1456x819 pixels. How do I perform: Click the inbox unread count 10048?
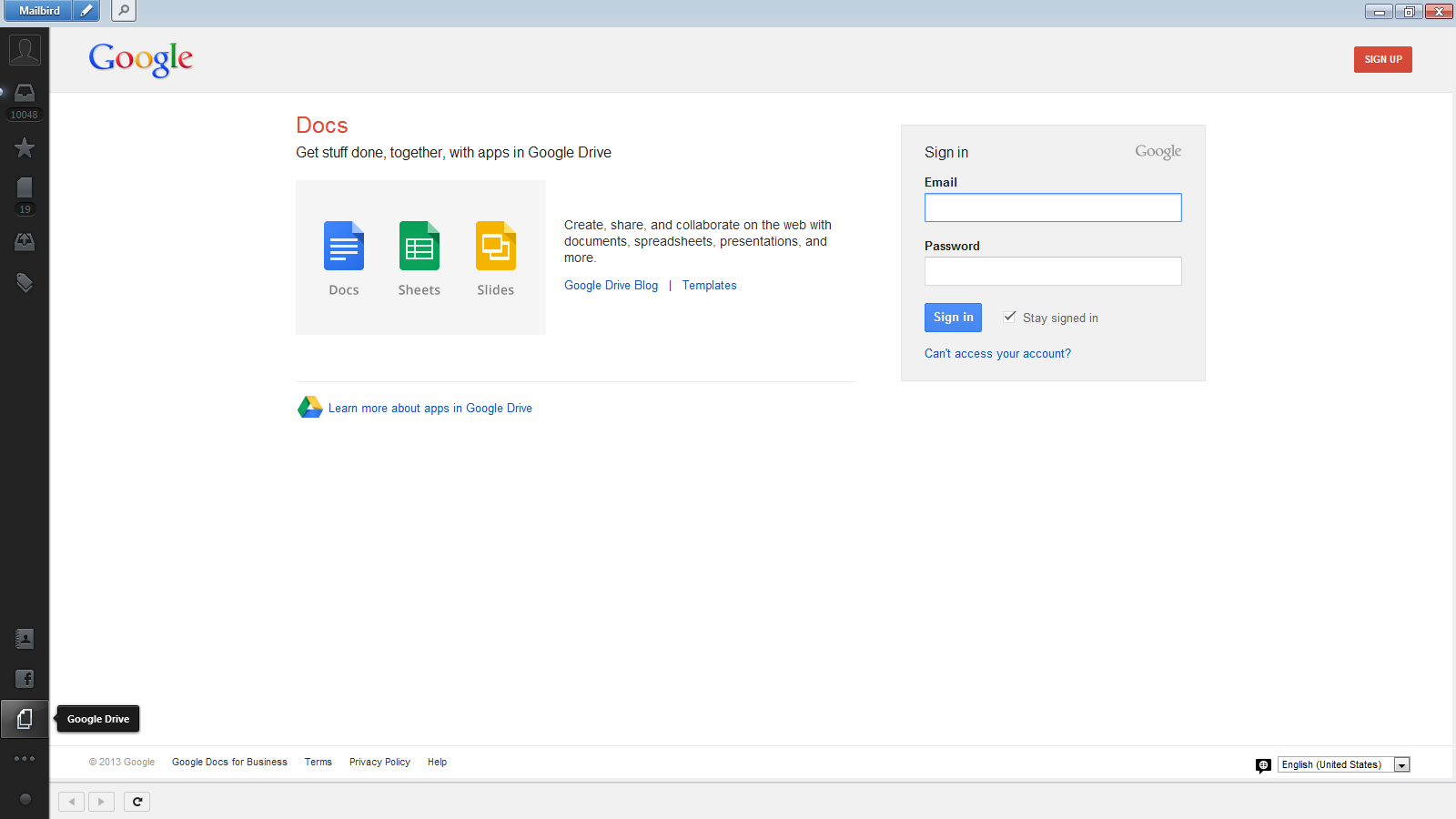coord(25,115)
